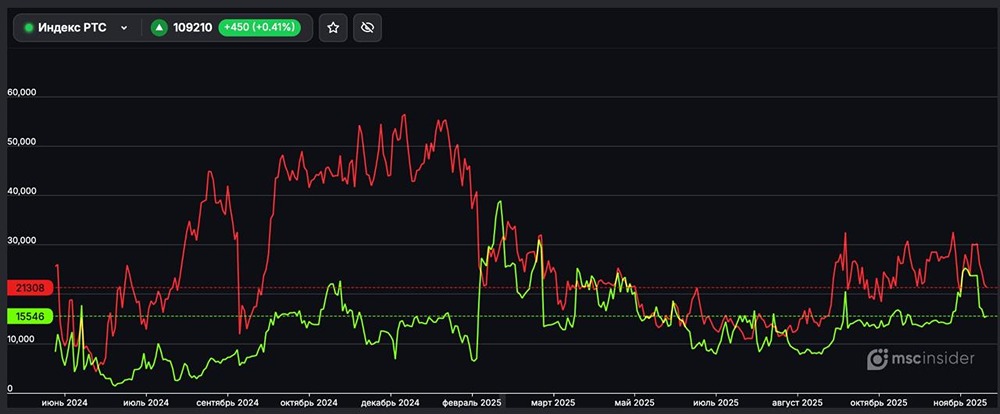Click the октябрь 2024 date label

(309, 403)
